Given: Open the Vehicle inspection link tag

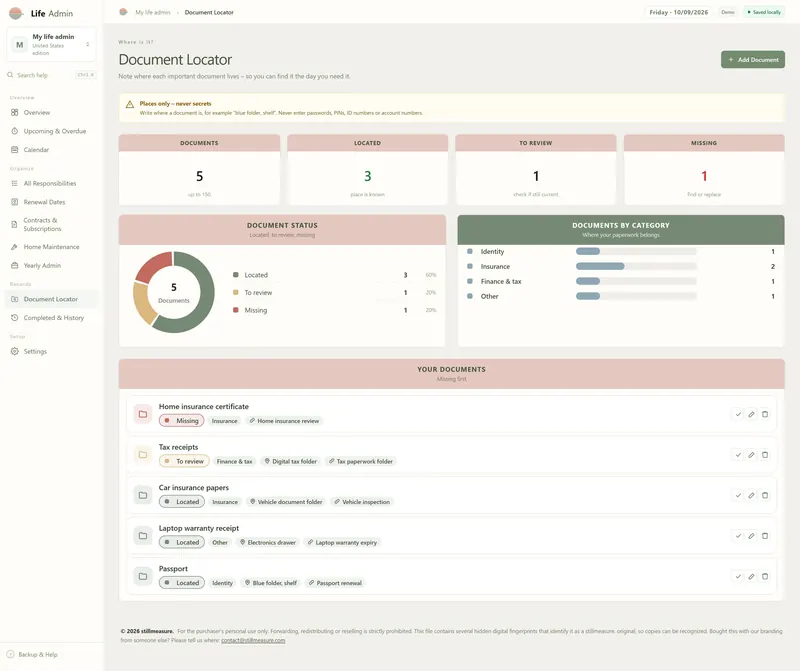Looking at the screenshot, I should point(362,502).
